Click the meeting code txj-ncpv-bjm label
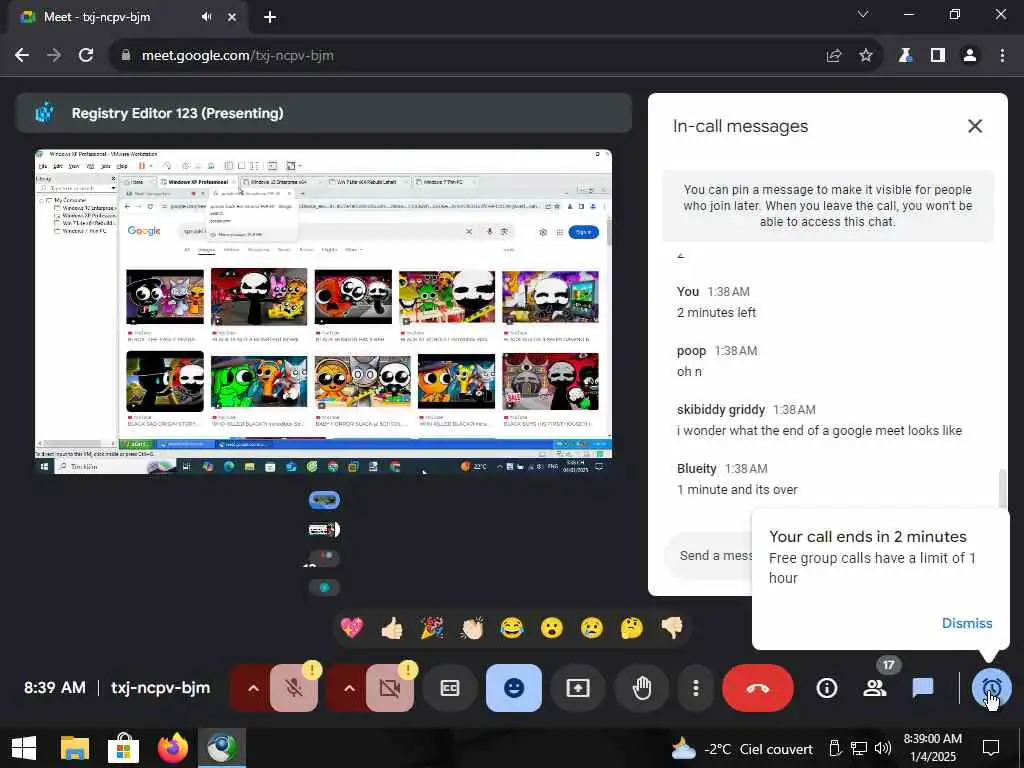 point(160,688)
